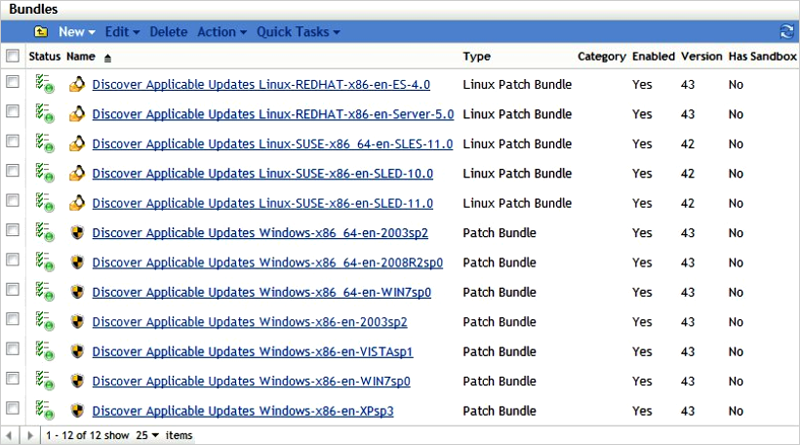Toggle the select-all checkbox in header
The height and width of the screenshot is (445, 800).
tap(12, 55)
